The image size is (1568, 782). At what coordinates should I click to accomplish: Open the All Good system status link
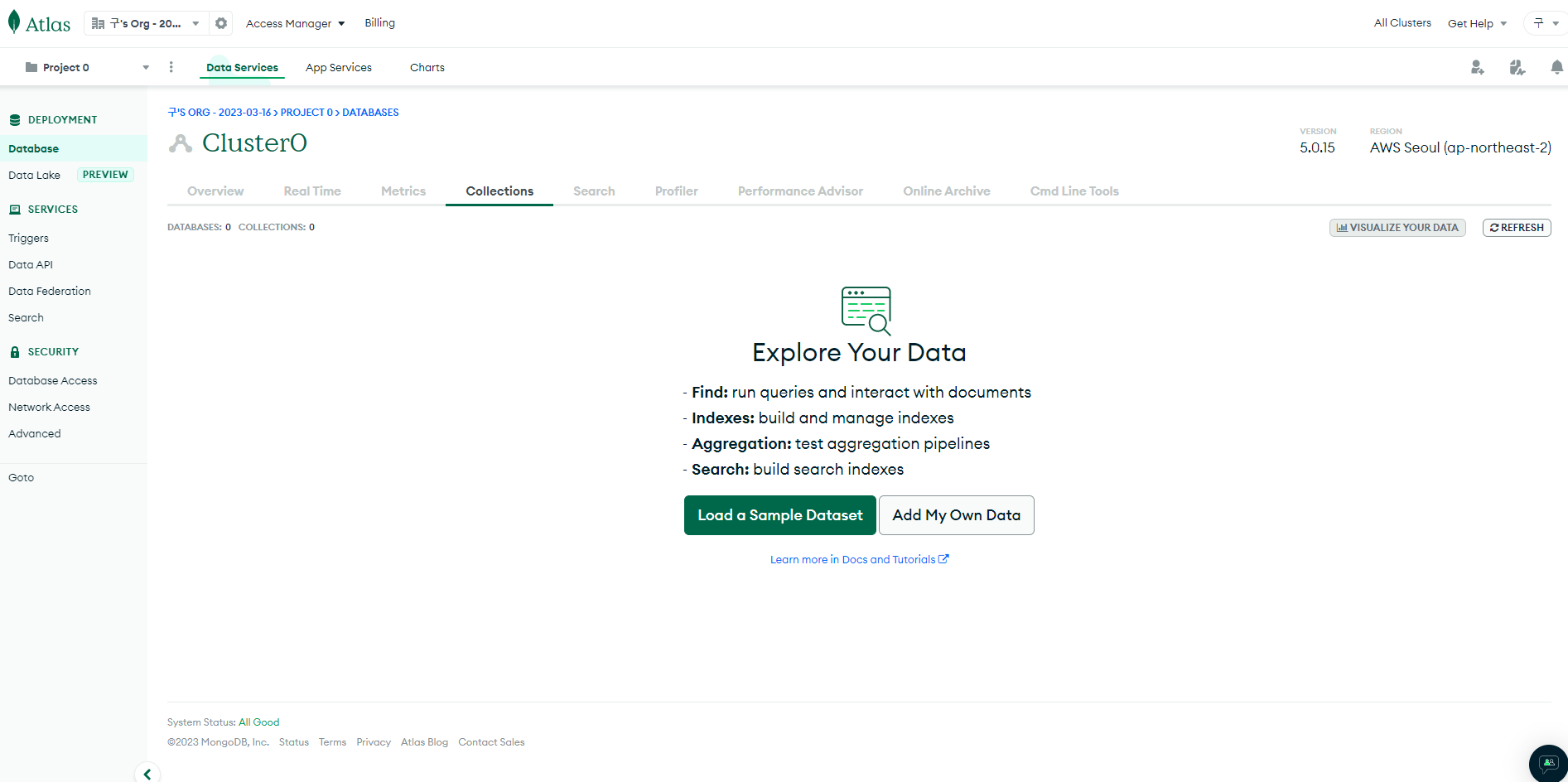(x=259, y=722)
